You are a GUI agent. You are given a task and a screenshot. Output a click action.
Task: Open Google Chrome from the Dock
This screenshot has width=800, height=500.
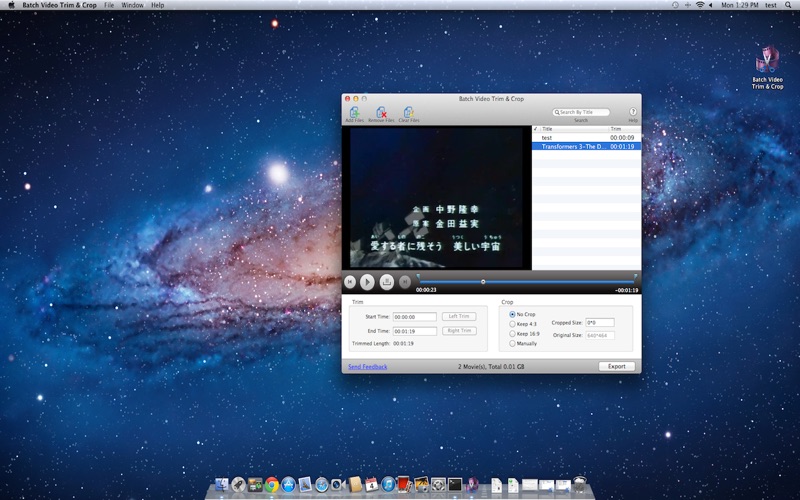[272, 485]
